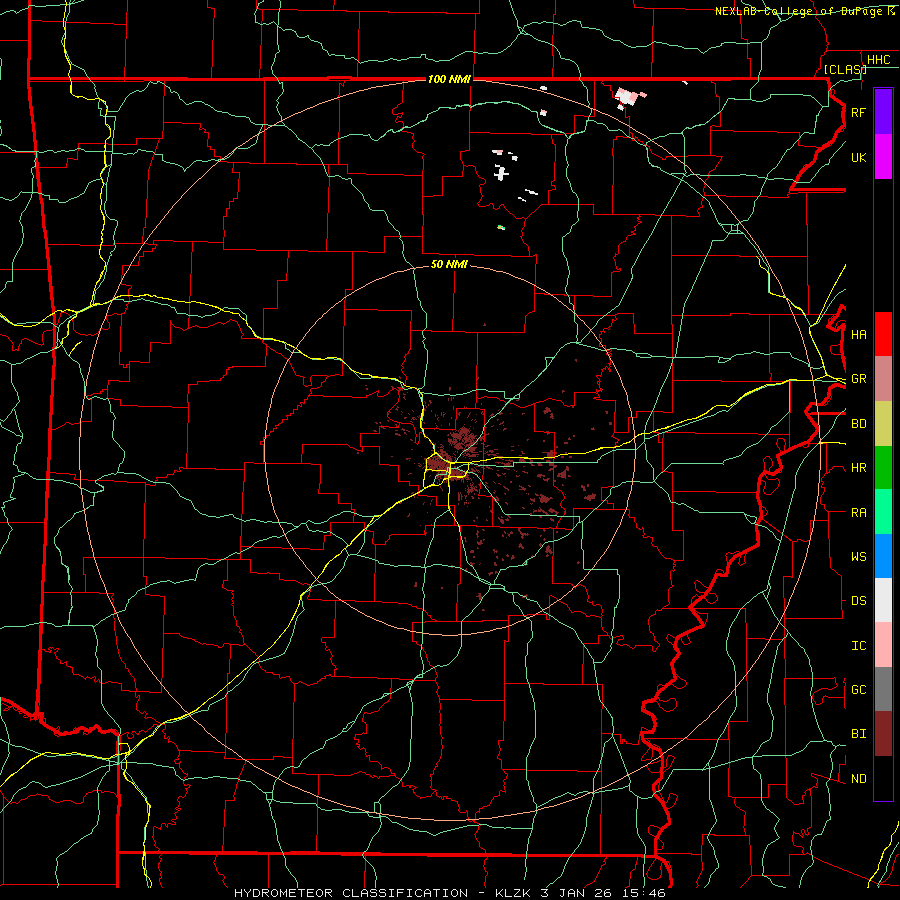Click the purple RF legend color swatch
The height and width of the screenshot is (900, 900).
883,112
